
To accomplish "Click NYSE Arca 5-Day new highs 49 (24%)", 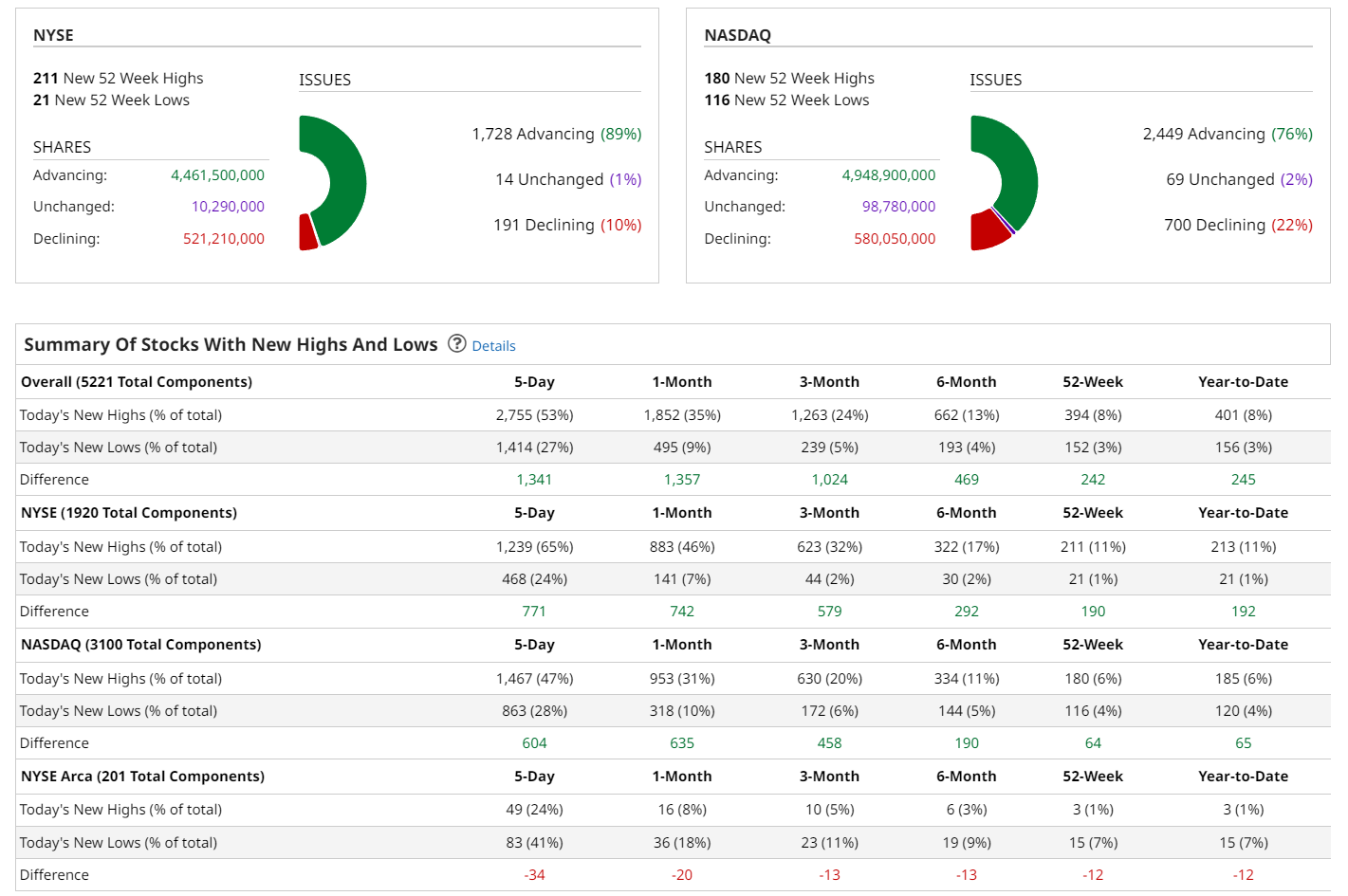I will (535, 810).
